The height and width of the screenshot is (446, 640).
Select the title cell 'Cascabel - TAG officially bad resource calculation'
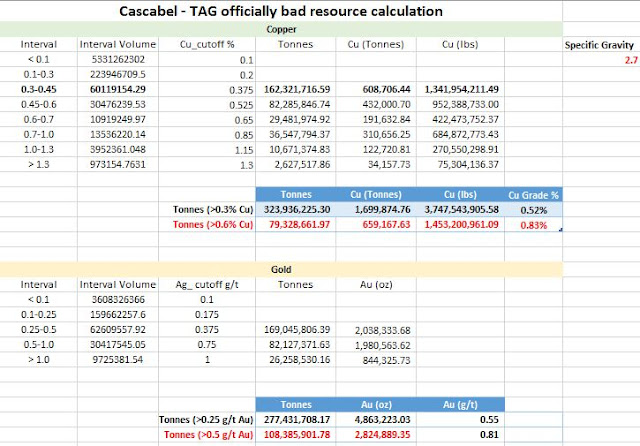[281, 11]
